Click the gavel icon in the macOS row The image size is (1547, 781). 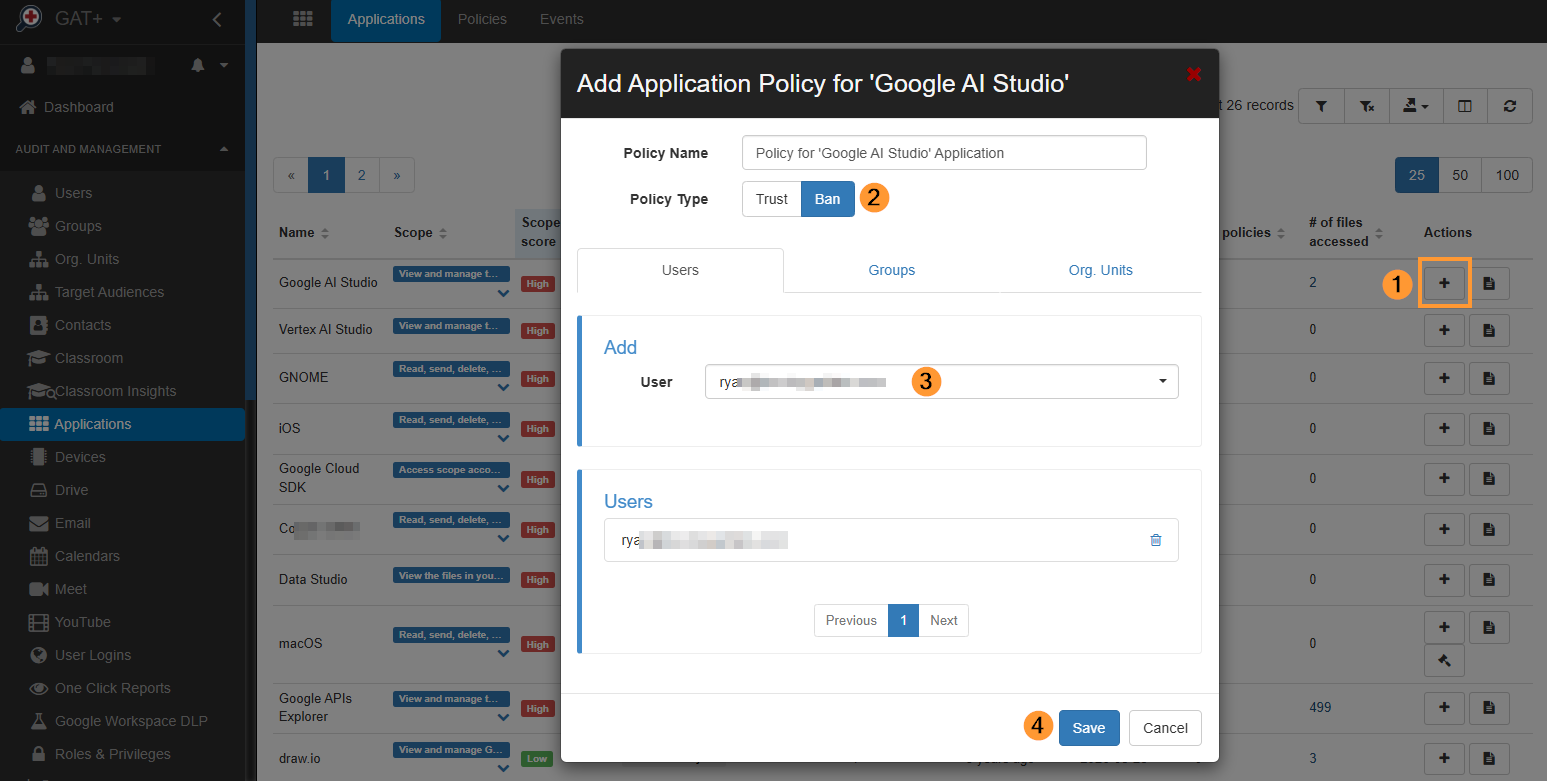coord(1443,660)
